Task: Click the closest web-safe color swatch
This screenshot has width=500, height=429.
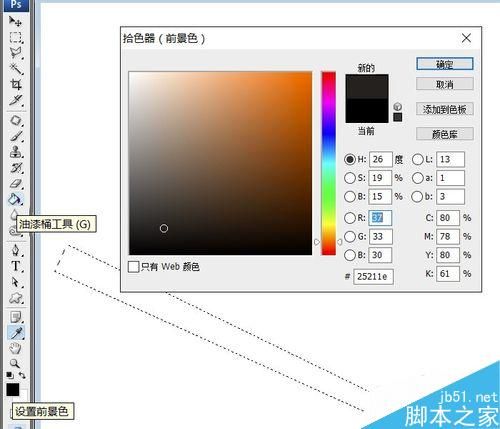Action: click(397, 117)
